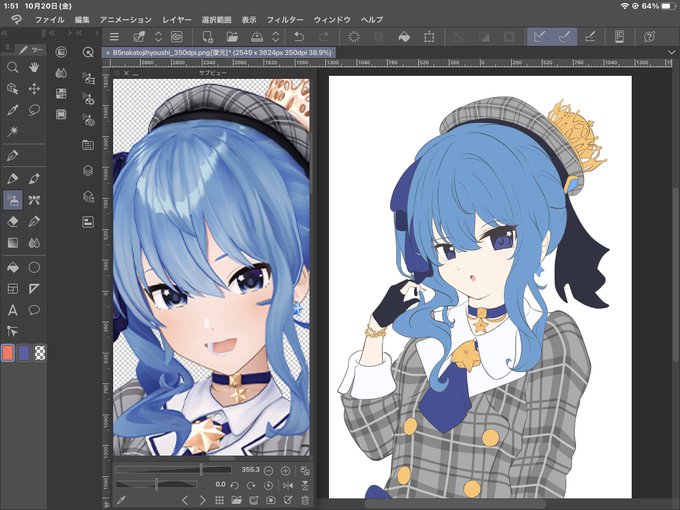This screenshot has width=680, height=510.
Task: Select the Hand move-view tool
Action: pyautogui.click(x=34, y=67)
